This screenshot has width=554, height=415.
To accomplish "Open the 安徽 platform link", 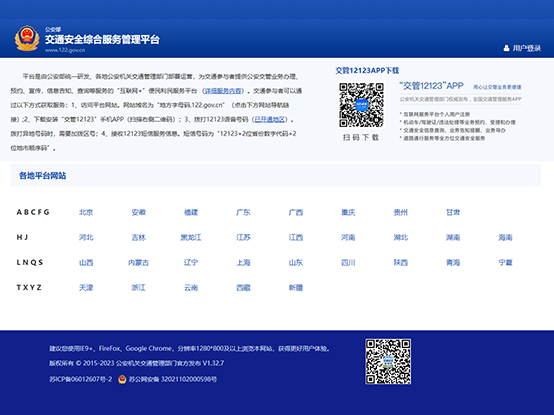I will point(138,212).
